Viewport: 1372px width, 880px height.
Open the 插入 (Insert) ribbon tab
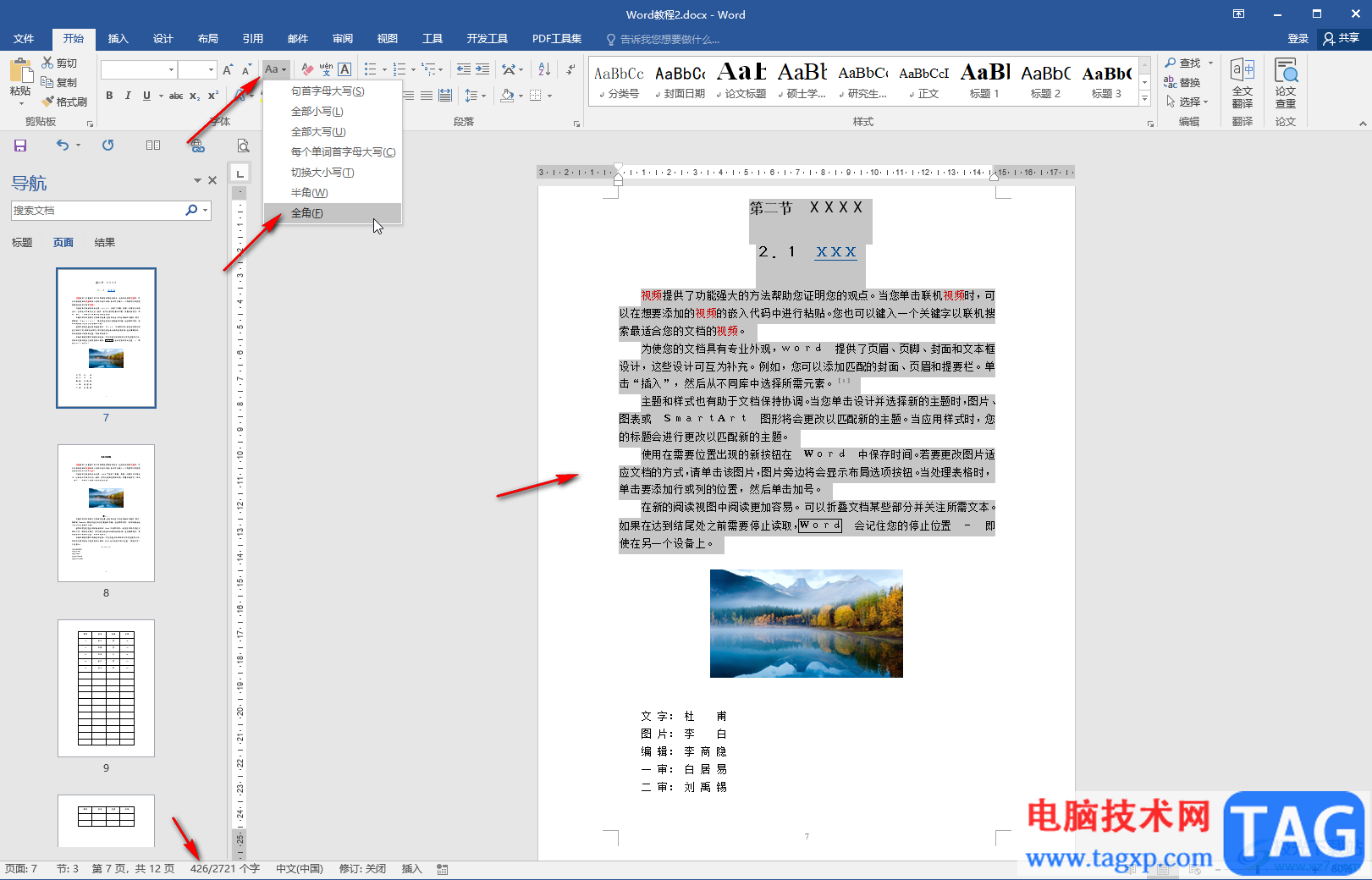[118, 39]
